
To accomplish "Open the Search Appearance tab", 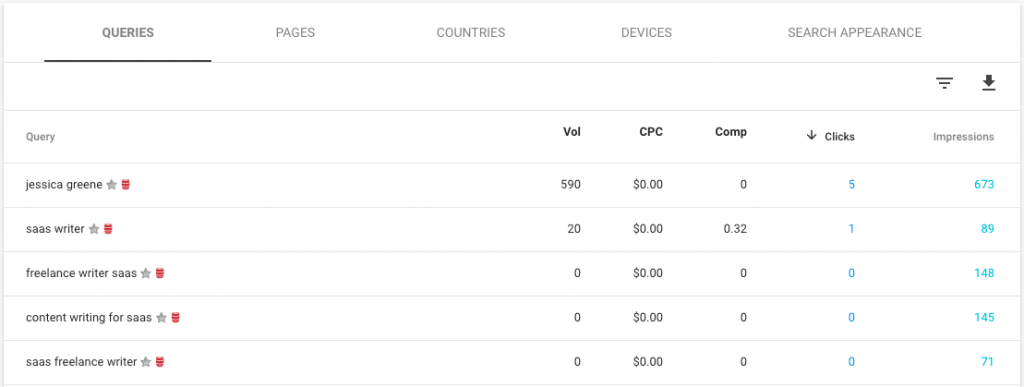I will tap(855, 33).
